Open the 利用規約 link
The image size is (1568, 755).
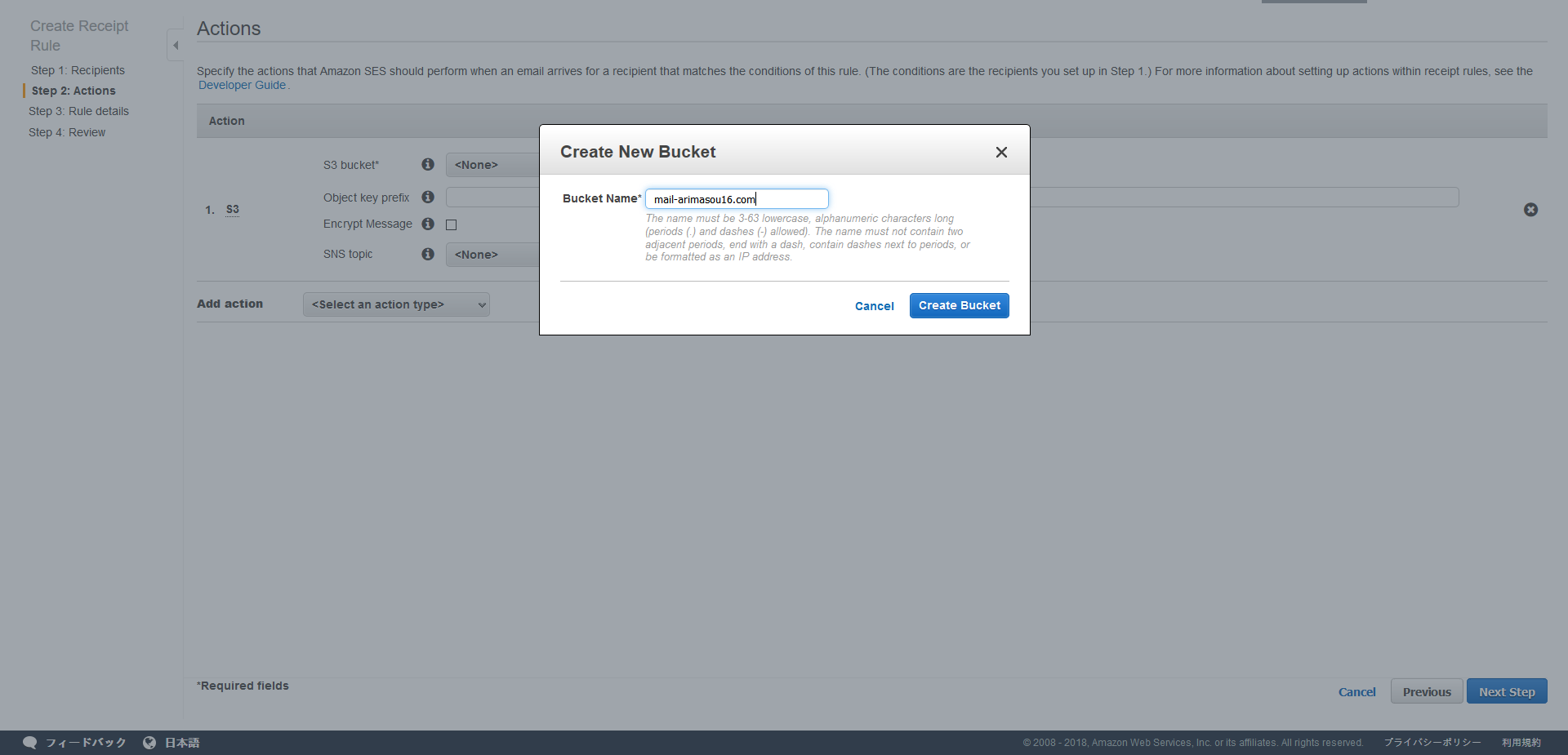coord(1521,743)
